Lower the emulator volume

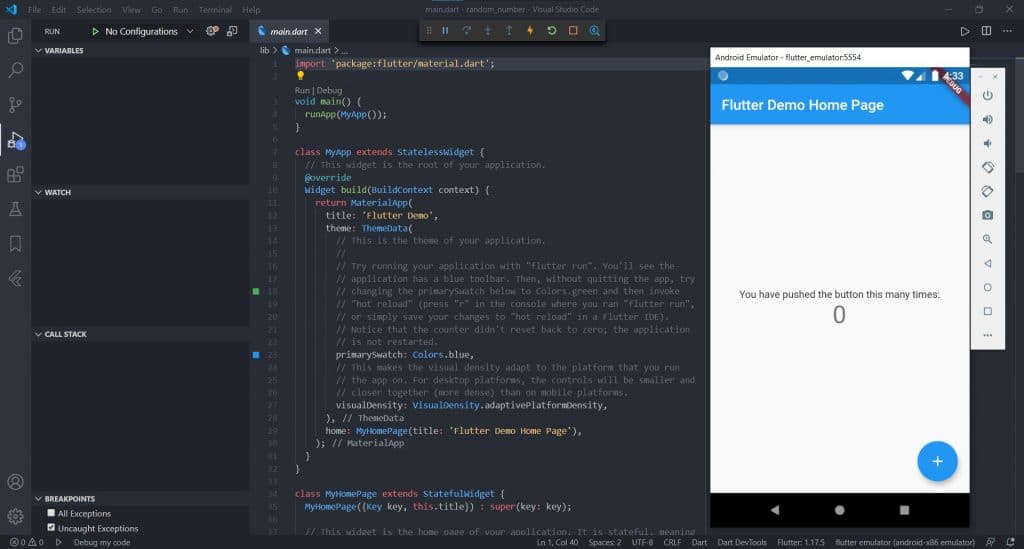(x=987, y=143)
